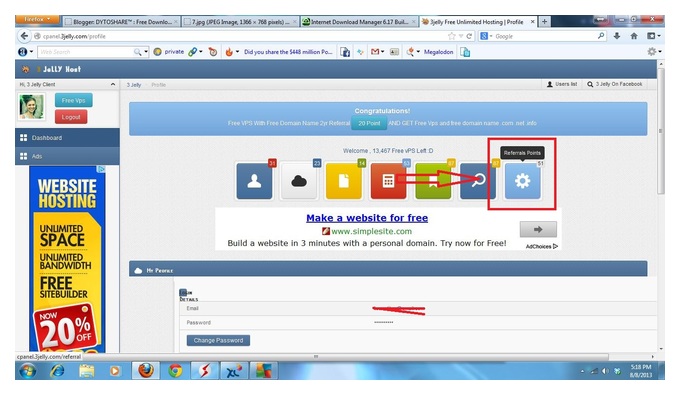This screenshot has width=680, height=395.
Task: Switch to the 7.jpg JPEG Image tab
Action: (x=241, y=22)
